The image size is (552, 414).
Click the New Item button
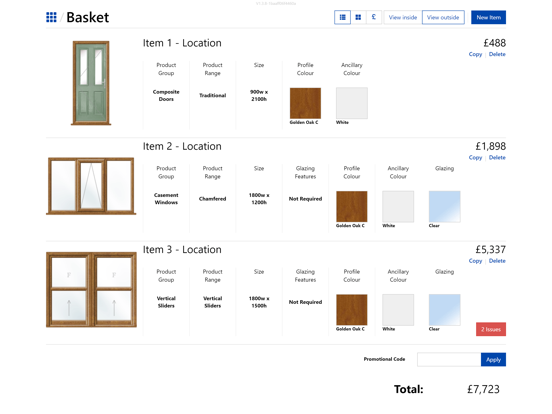pos(488,17)
